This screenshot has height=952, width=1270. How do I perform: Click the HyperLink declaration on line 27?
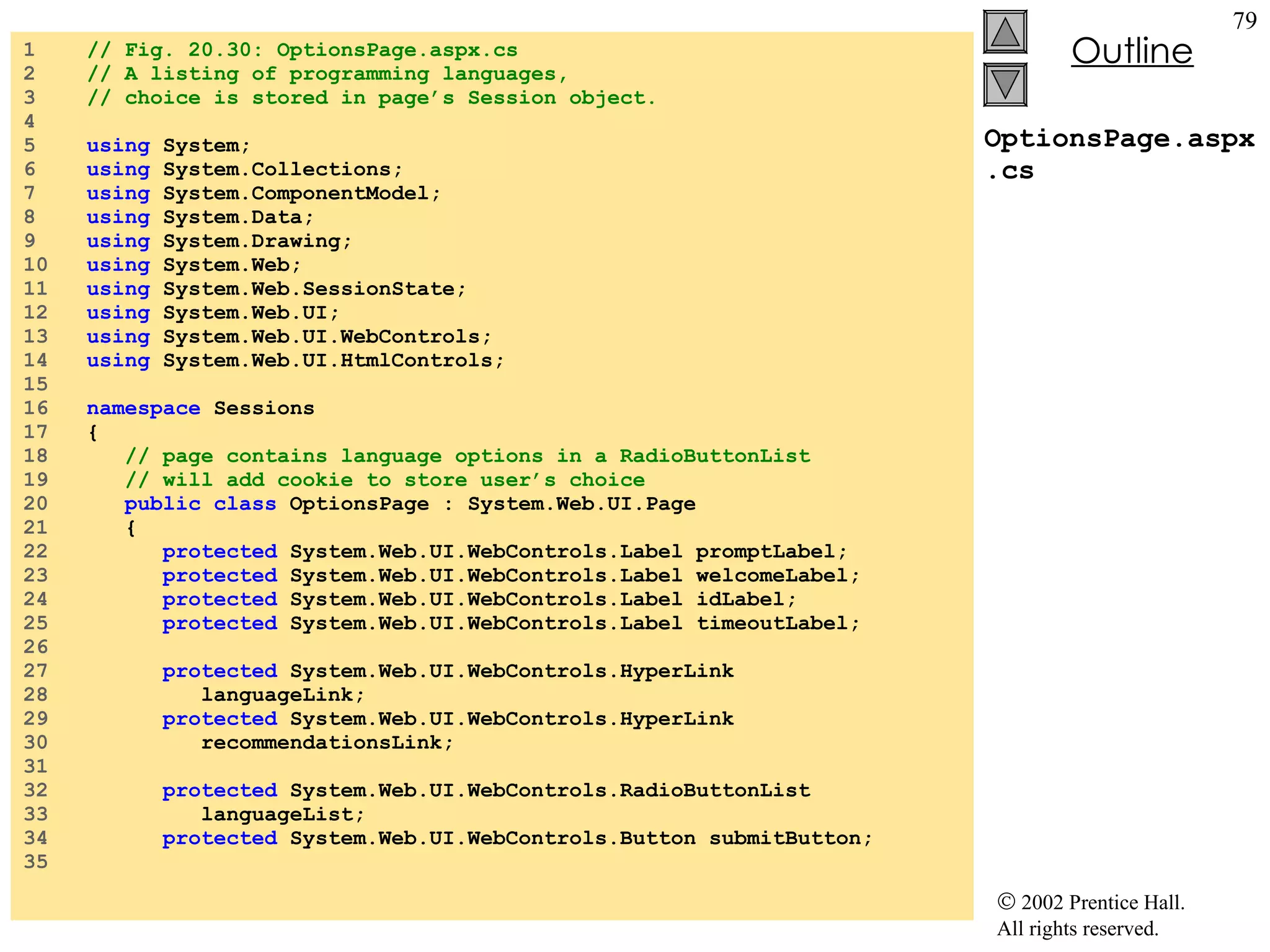point(448,671)
